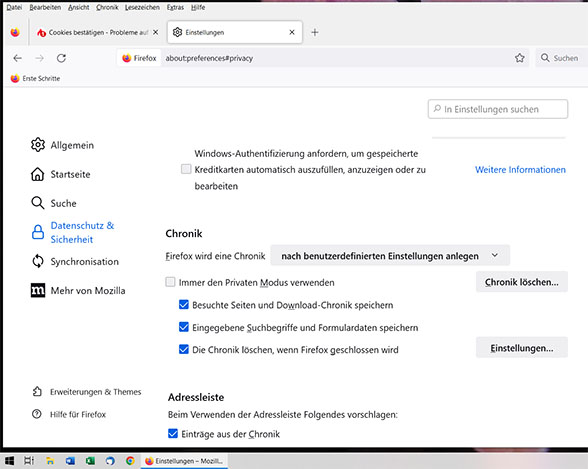This screenshot has height=469, width=588.
Task: Open the Chronik menu in menu bar
Action: (107, 7)
